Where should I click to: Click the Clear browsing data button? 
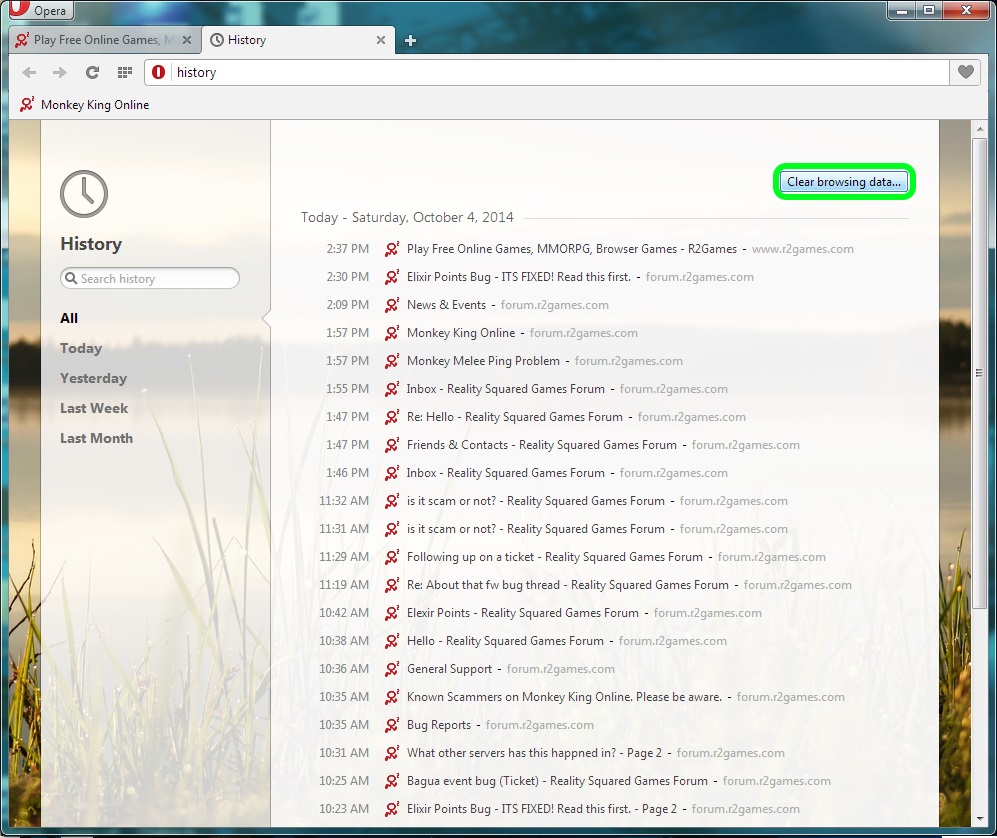[844, 182]
